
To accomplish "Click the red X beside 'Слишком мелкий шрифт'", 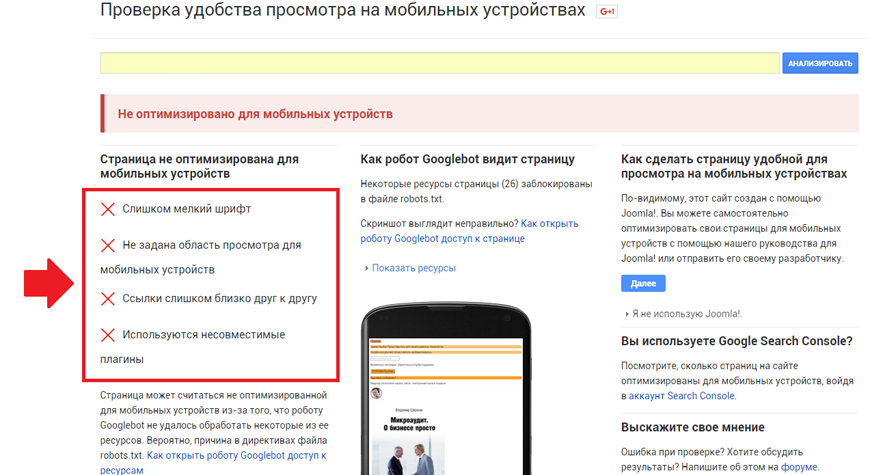I will 108,209.
